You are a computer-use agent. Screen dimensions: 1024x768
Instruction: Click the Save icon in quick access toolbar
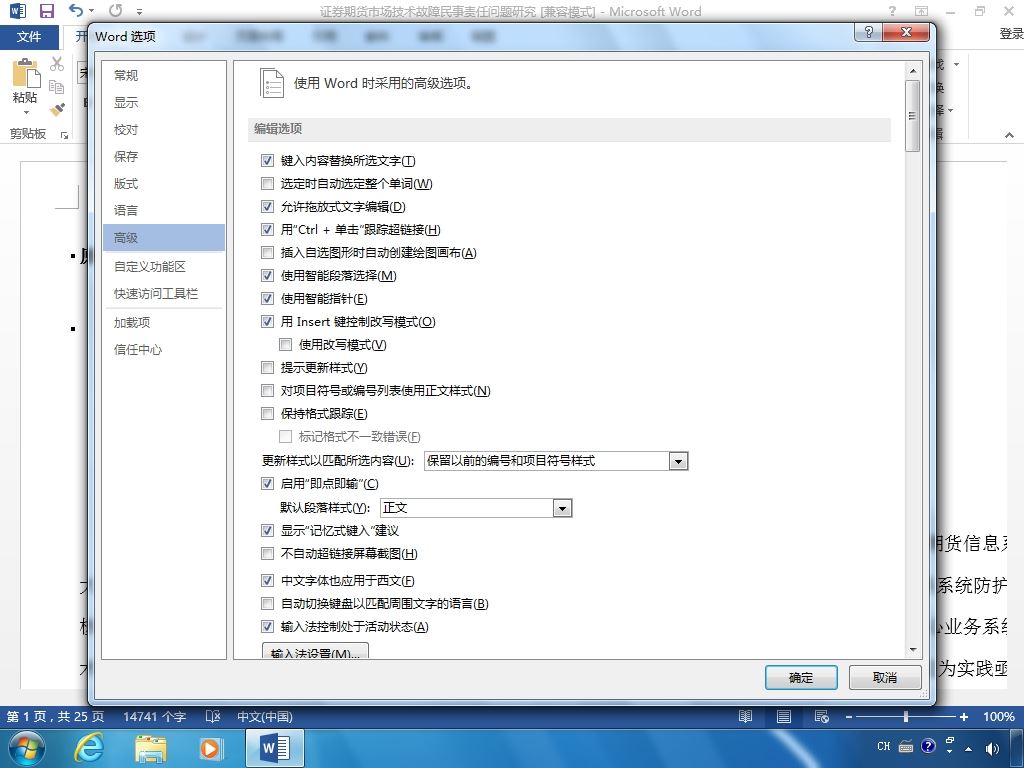46,10
